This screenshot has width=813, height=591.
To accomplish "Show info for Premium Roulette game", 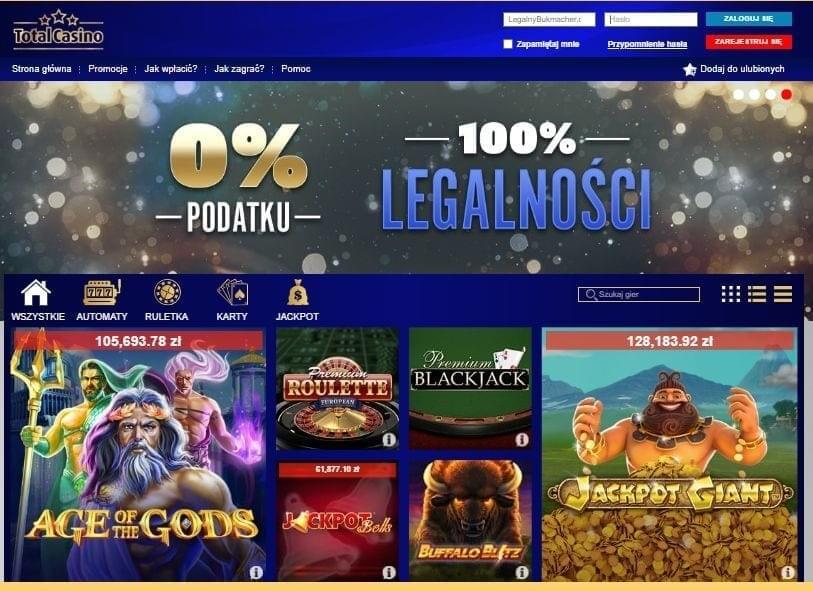I will 389,440.
